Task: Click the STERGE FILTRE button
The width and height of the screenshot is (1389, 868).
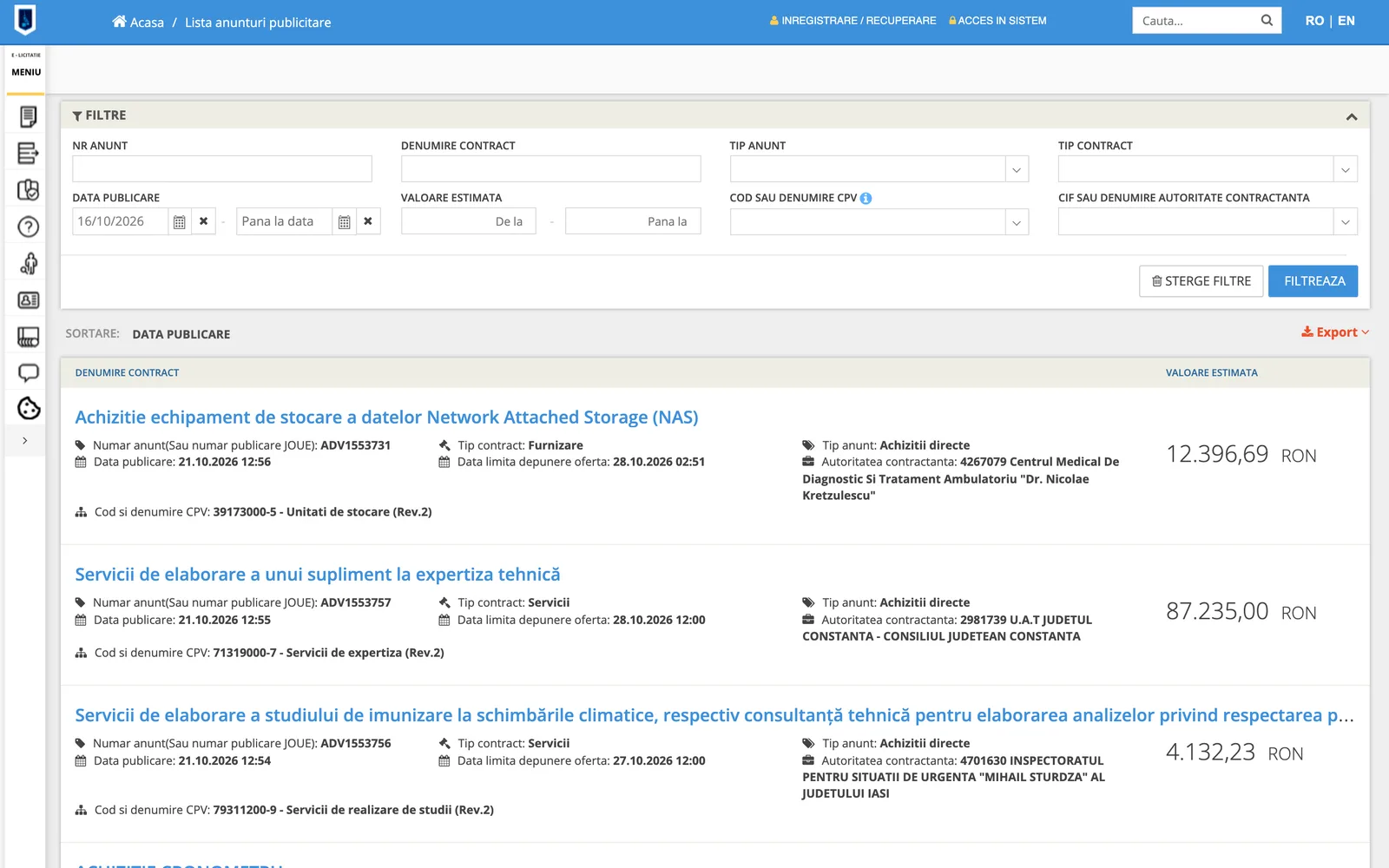Action: (x=1201, y=281)
